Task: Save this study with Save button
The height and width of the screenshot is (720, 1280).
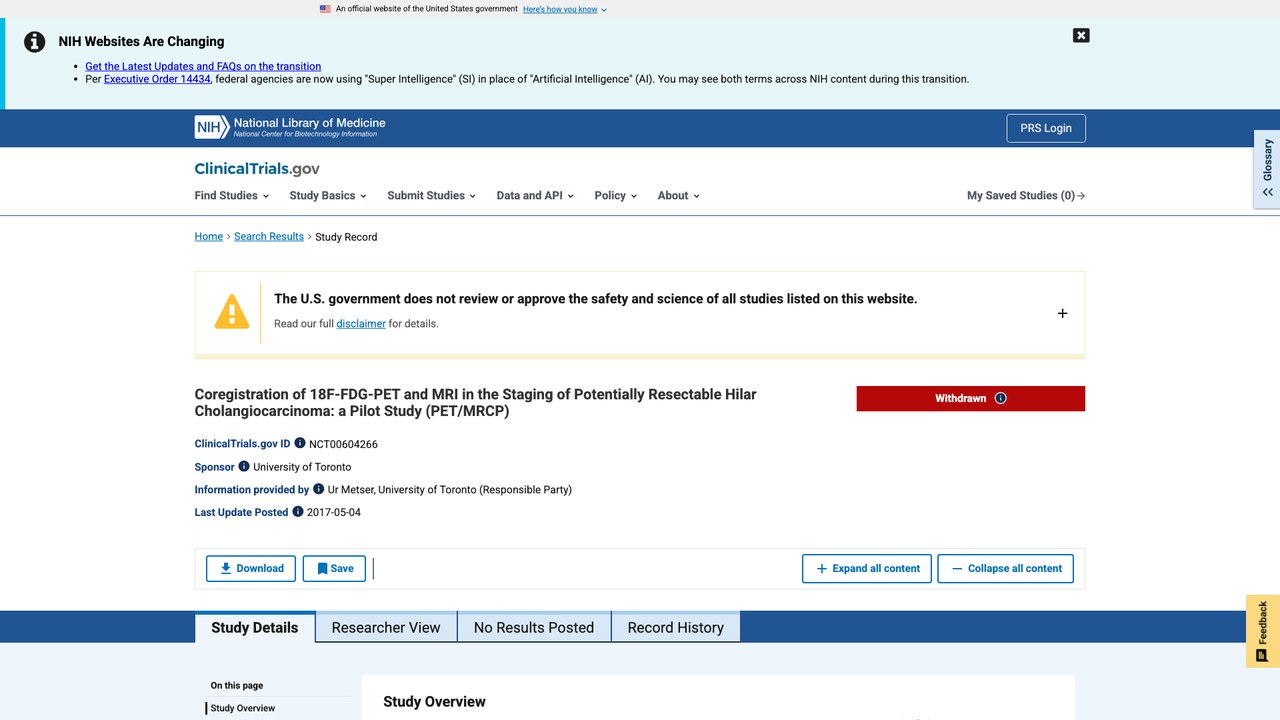Action: (335, 568)
